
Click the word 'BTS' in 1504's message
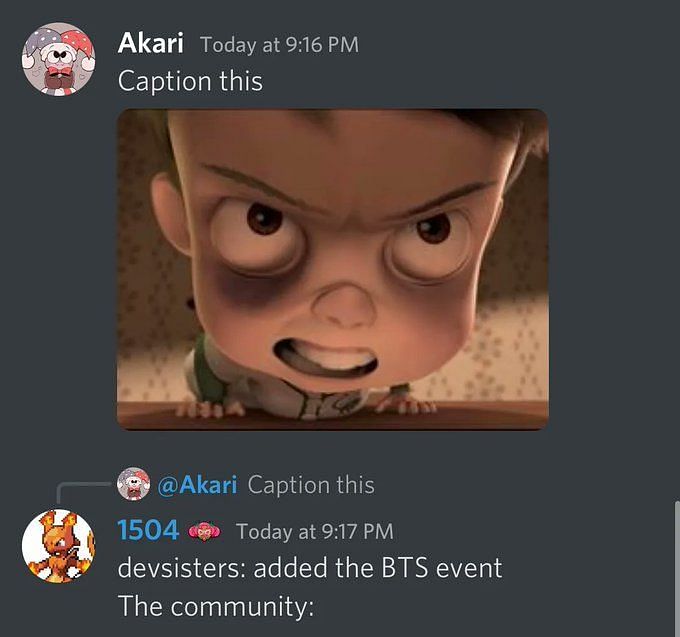[405, 568]
